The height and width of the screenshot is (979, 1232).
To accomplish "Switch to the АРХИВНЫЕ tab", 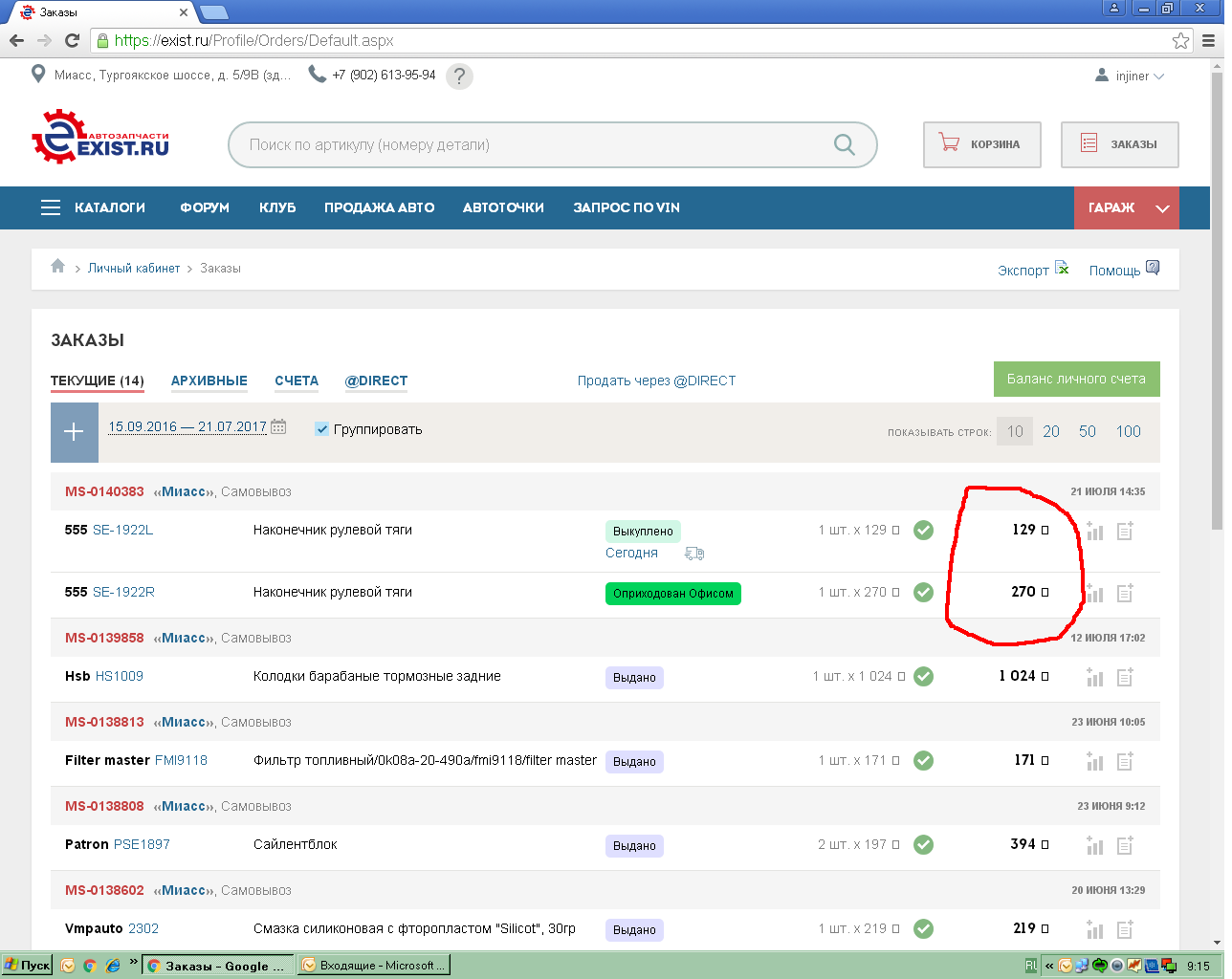I will 209,381.
